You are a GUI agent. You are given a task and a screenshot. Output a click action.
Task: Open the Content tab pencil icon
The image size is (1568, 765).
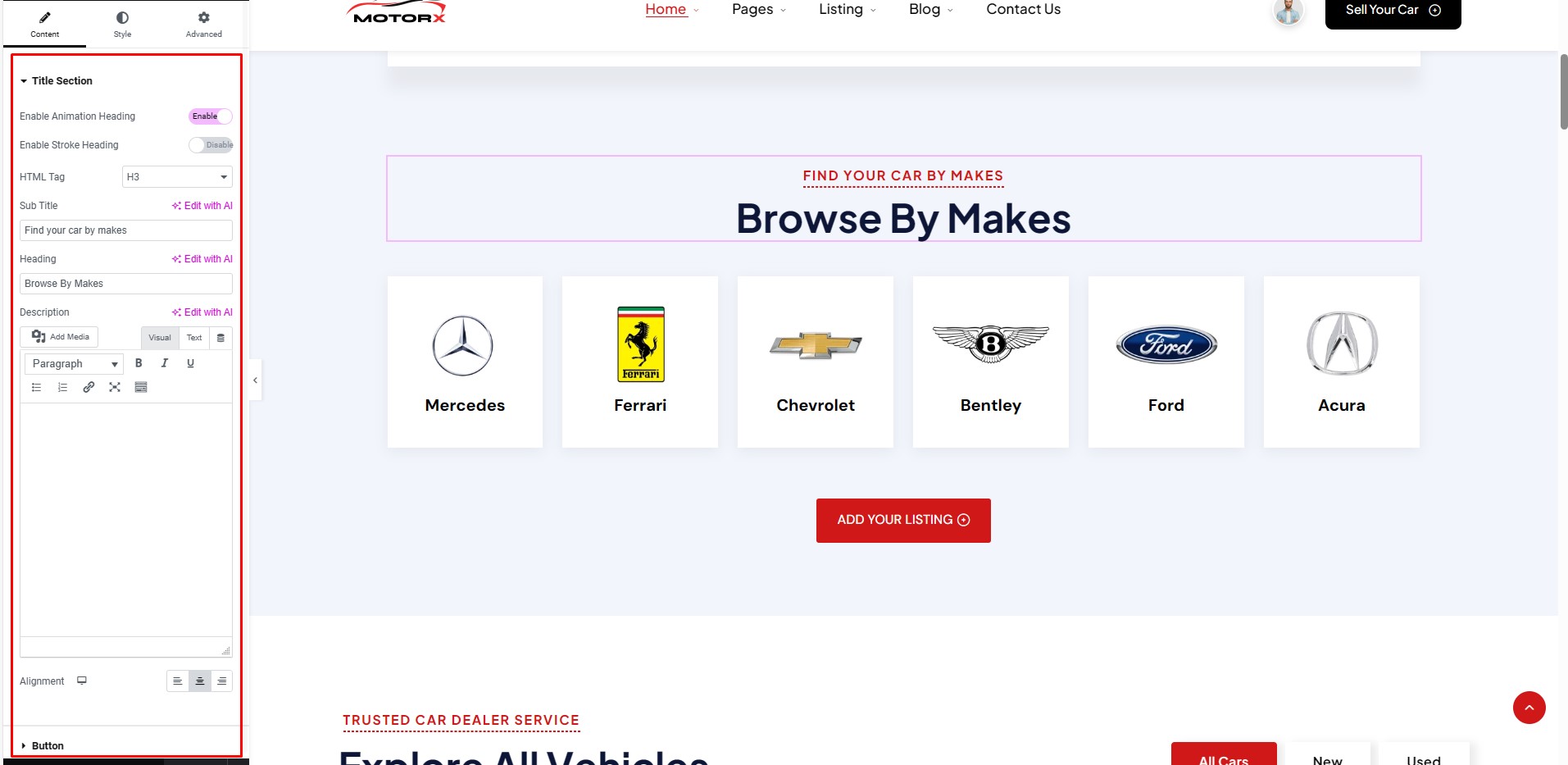(x=44, y=17)
